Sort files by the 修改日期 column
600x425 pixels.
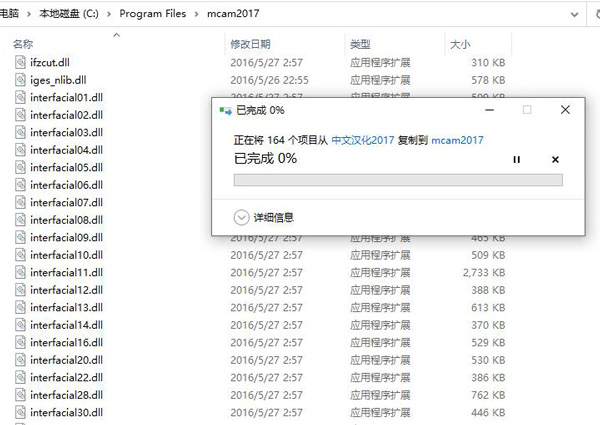(250, 44)
